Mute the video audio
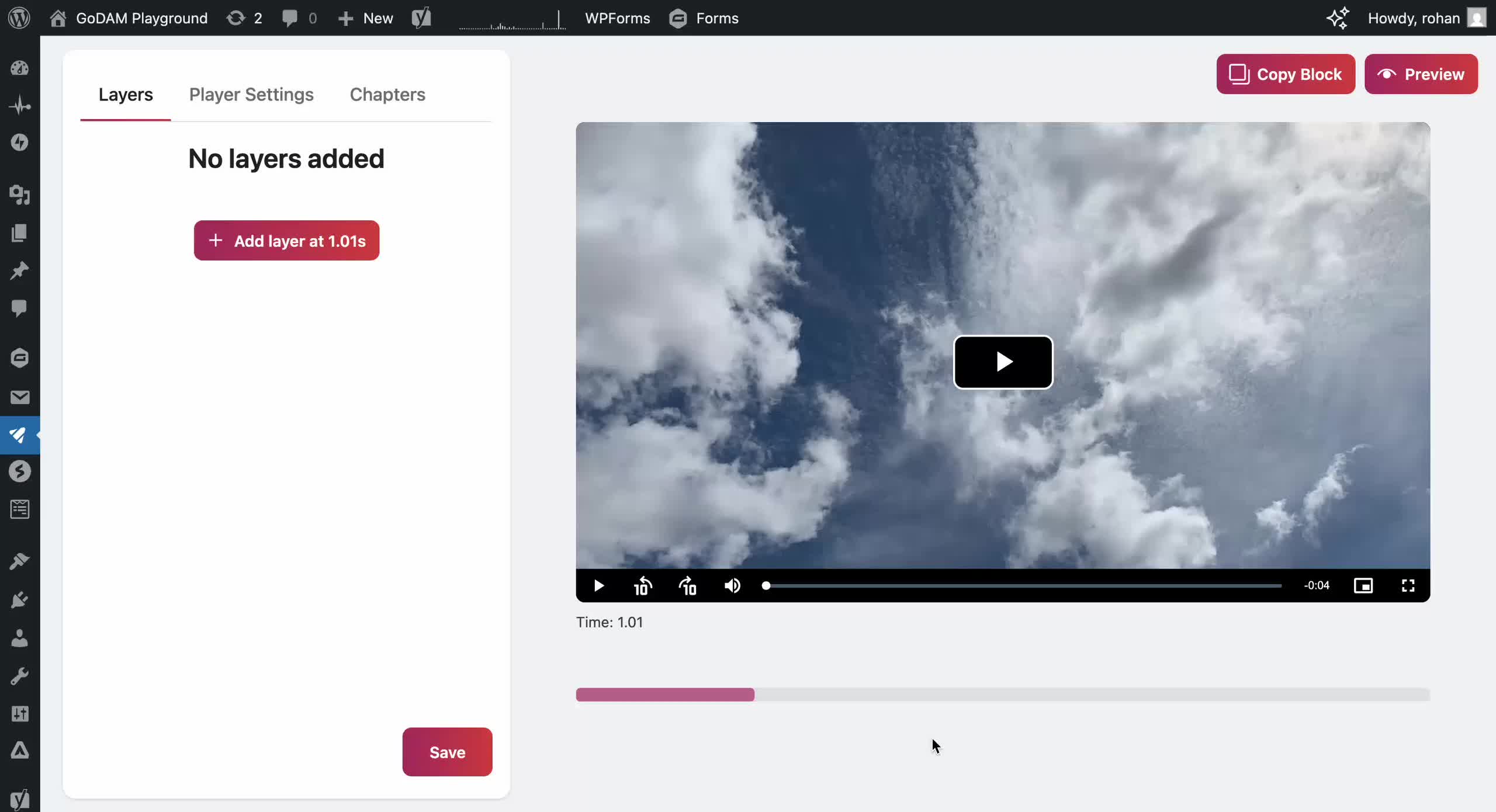The height and width of the screenshot is (812, 1496). tap(732, 586)
